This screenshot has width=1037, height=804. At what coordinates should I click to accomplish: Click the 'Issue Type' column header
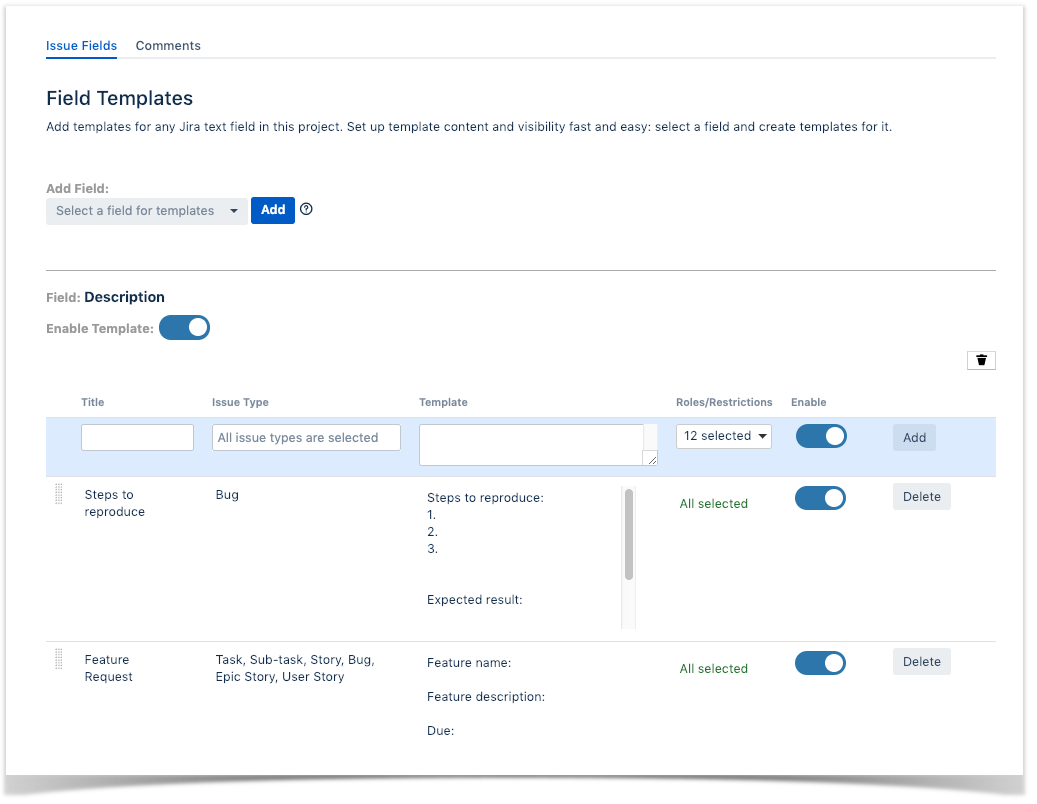coord(240,402)
